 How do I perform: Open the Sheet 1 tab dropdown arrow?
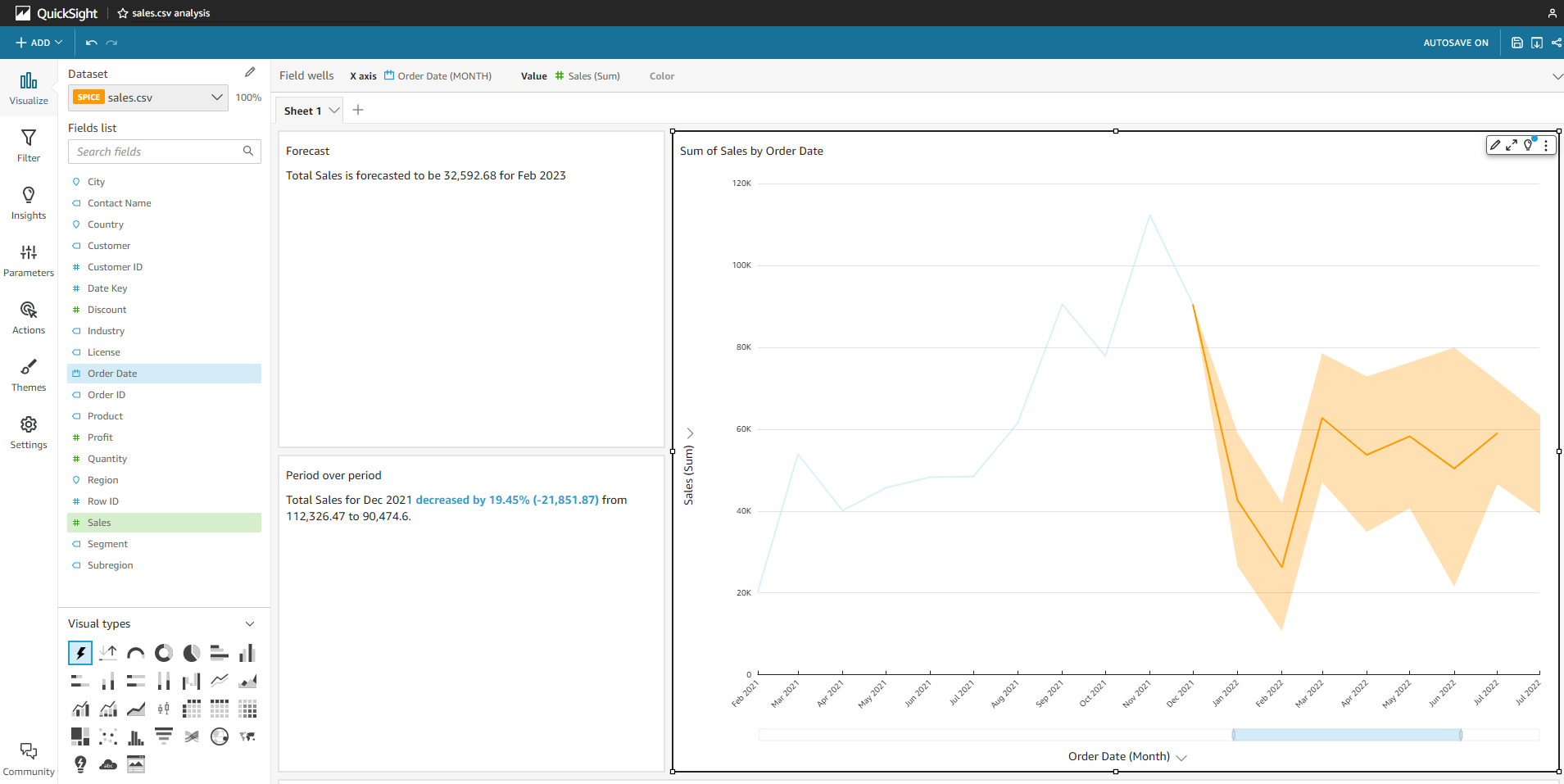pos(334,111)
